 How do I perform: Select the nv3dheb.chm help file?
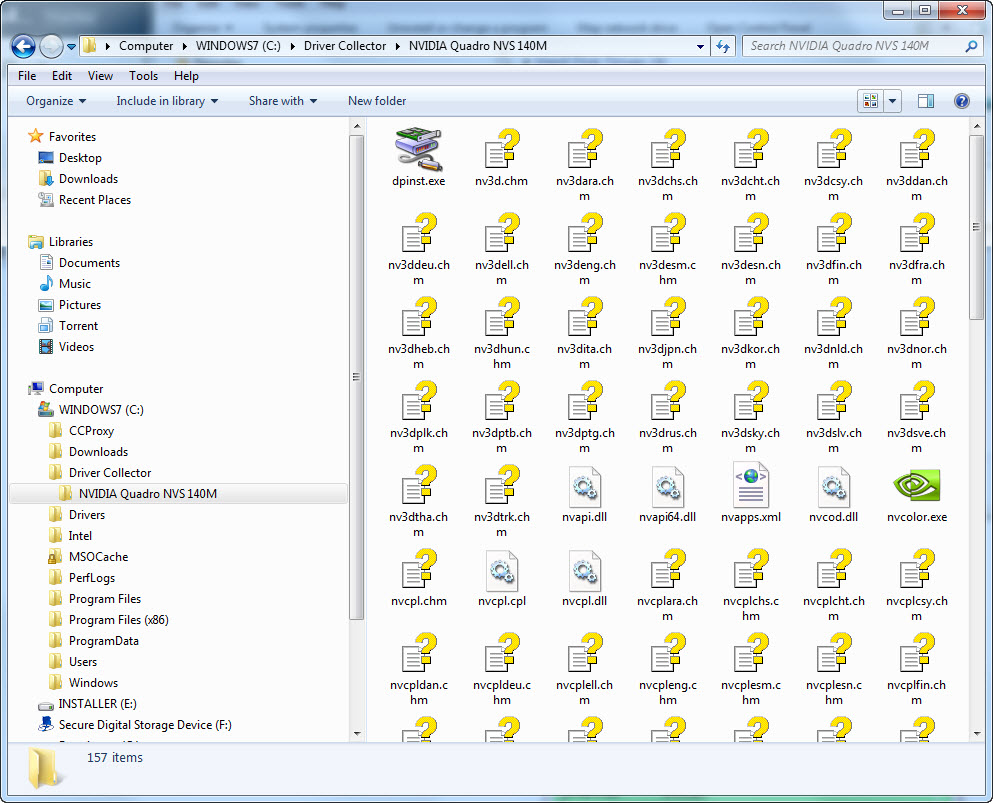coord(419,318)
